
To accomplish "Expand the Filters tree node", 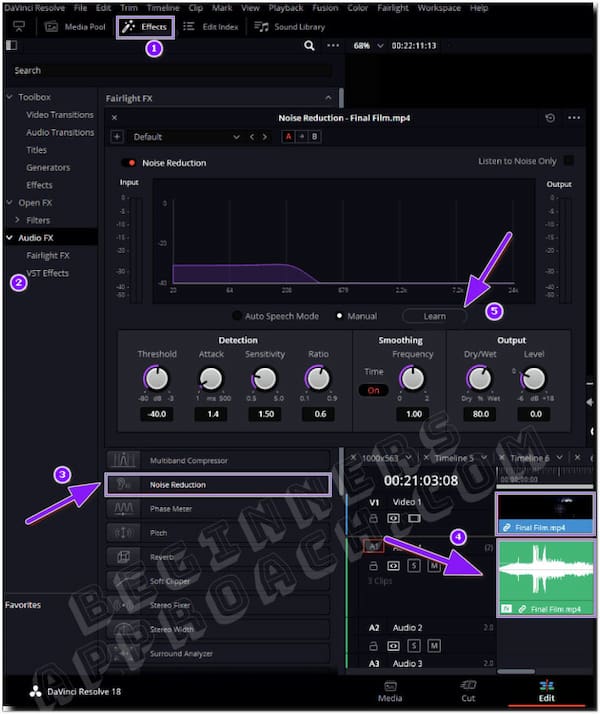I will point(17,220).
